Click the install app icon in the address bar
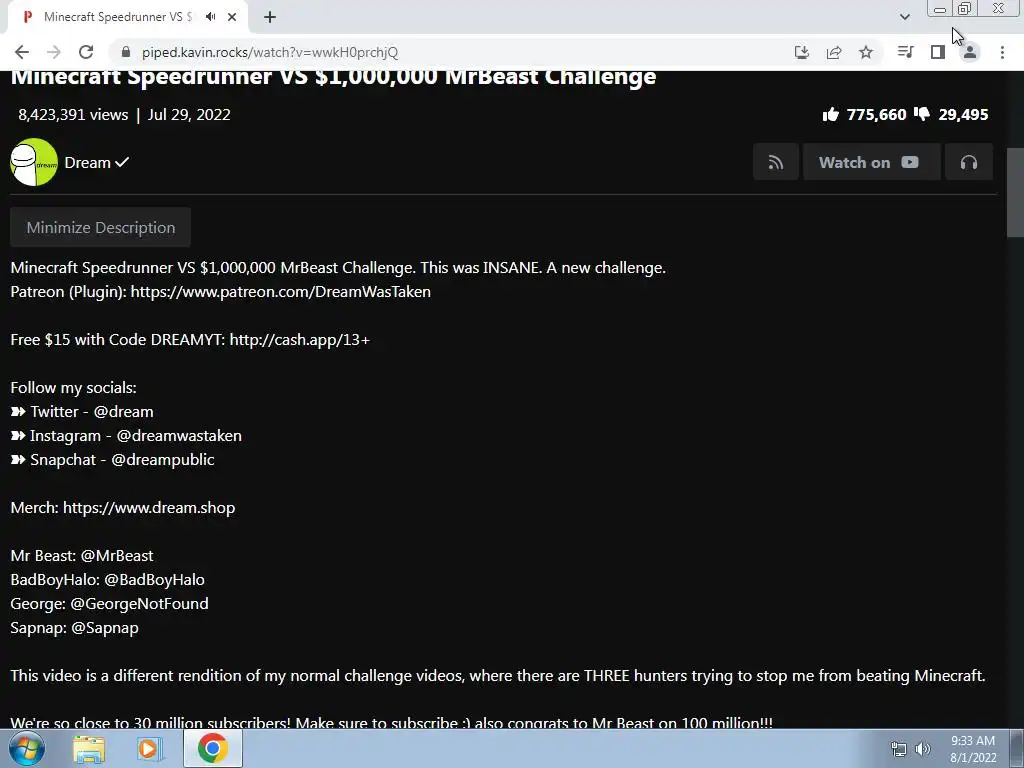 (x=802, y=52)
